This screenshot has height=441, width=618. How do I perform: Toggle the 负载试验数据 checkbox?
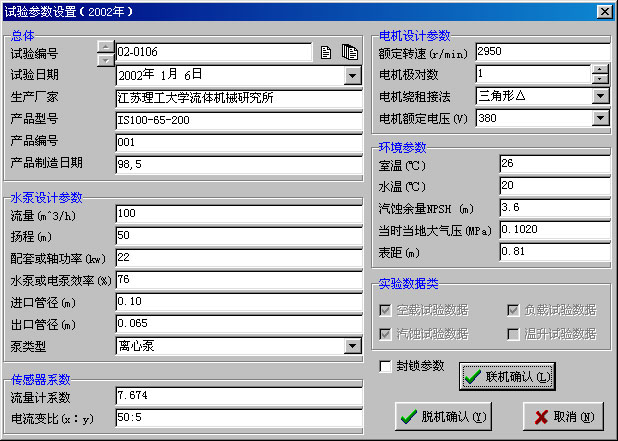pos(513,310)
